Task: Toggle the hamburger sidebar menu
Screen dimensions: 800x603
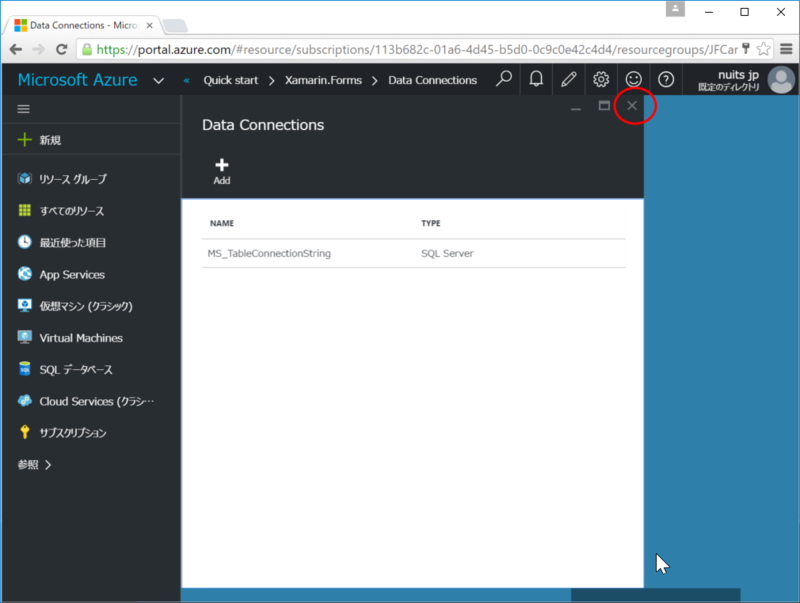Action: click(x=23, y=109)
